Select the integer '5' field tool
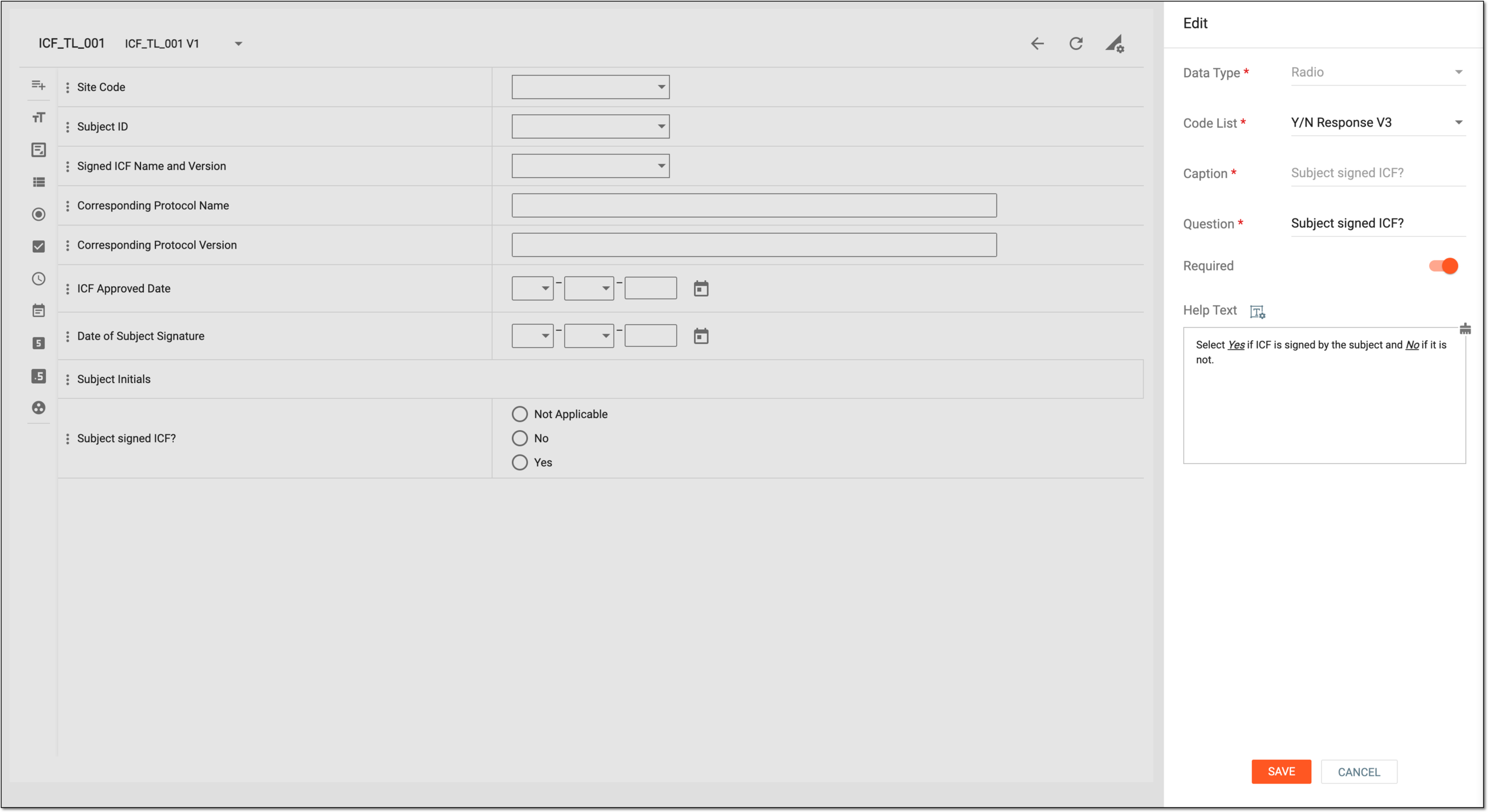The image size is (1488, 812). click(x=39, y=343)
